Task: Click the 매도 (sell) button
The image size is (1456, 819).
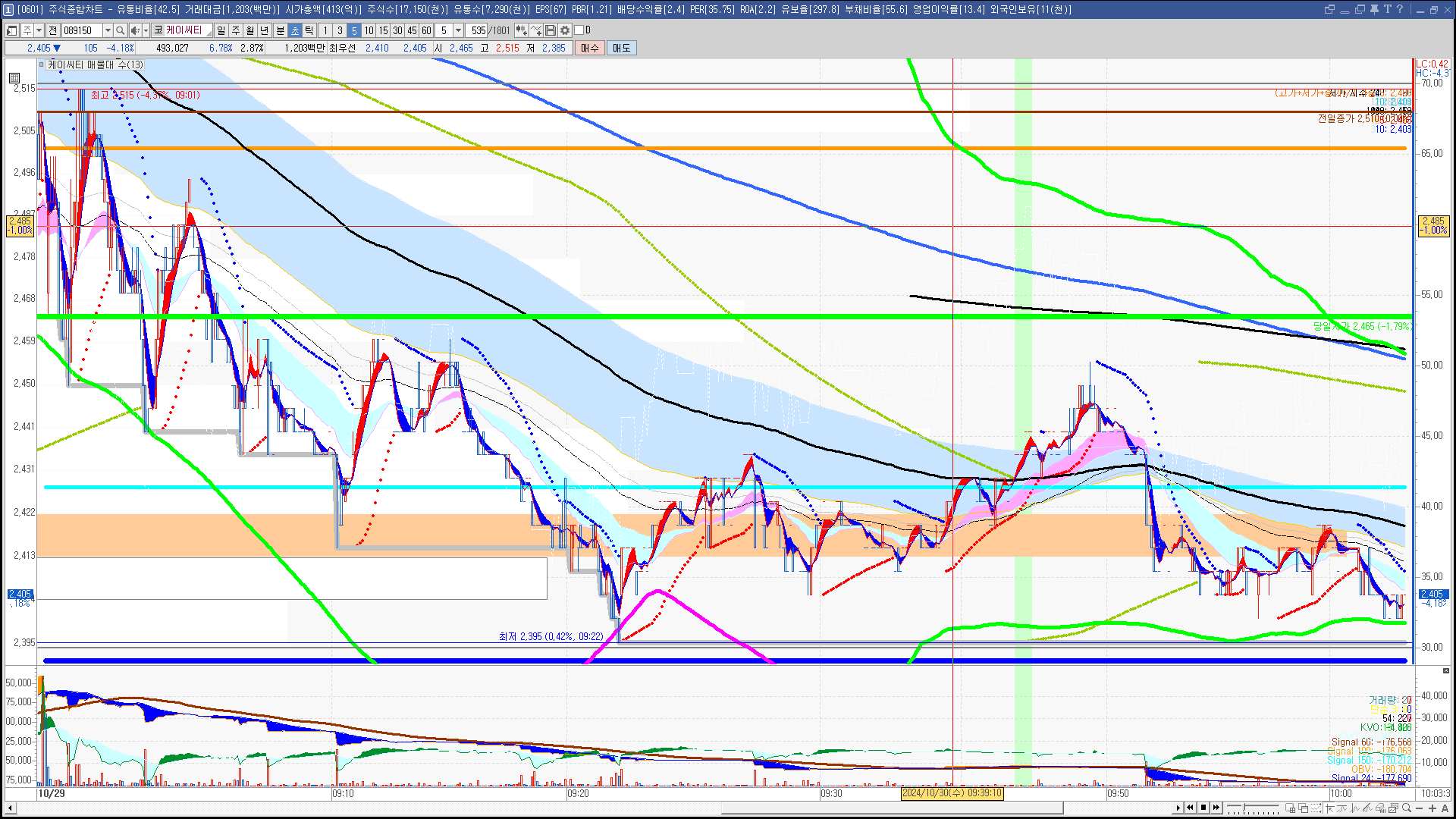Action: [x=622, y=48]
